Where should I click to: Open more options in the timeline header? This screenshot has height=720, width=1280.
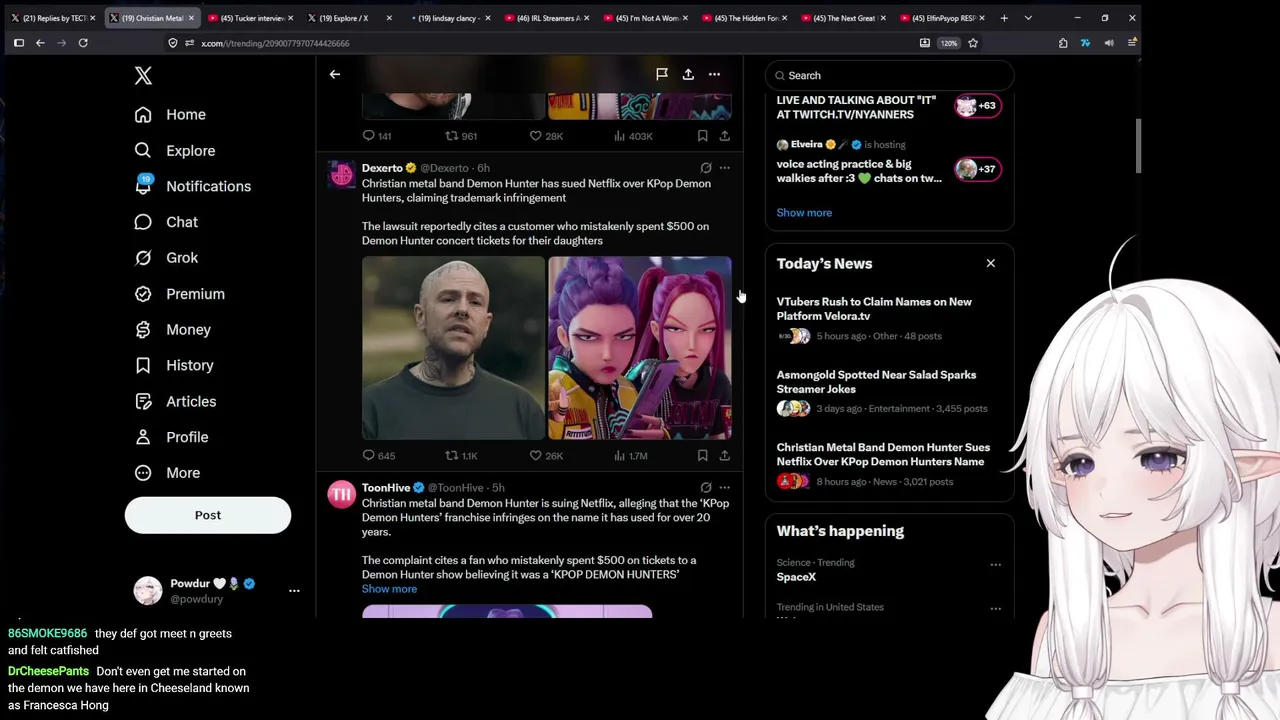[714, 74]
